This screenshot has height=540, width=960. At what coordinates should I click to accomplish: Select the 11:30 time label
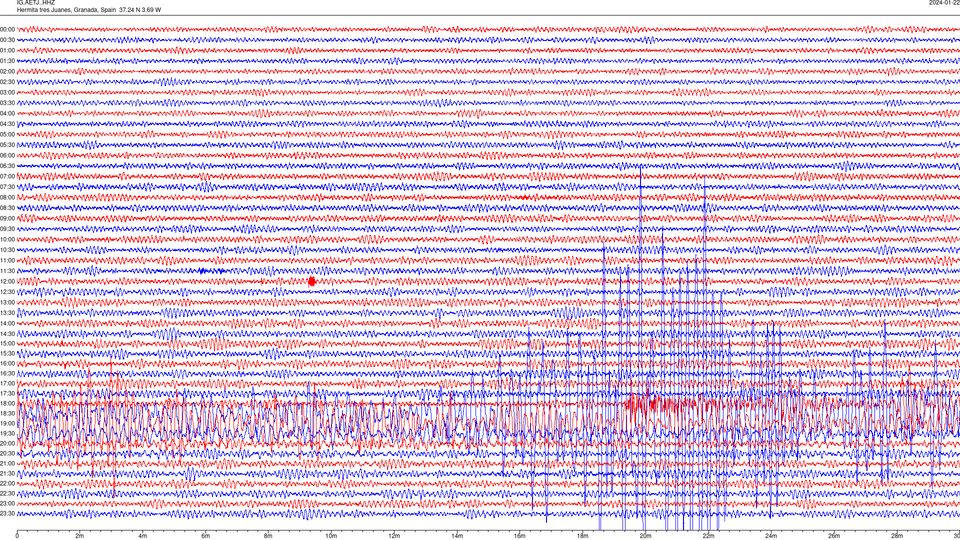[7, 271]
